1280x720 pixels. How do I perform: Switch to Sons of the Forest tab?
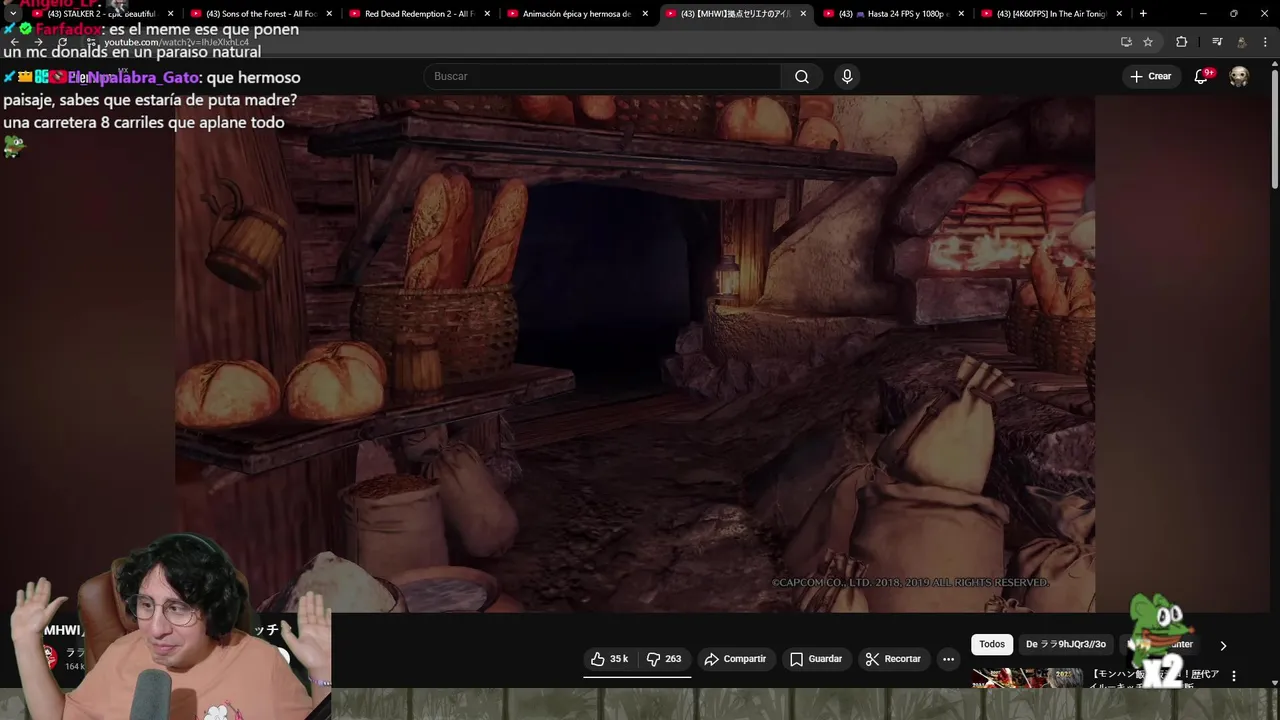tap(258, 14)
